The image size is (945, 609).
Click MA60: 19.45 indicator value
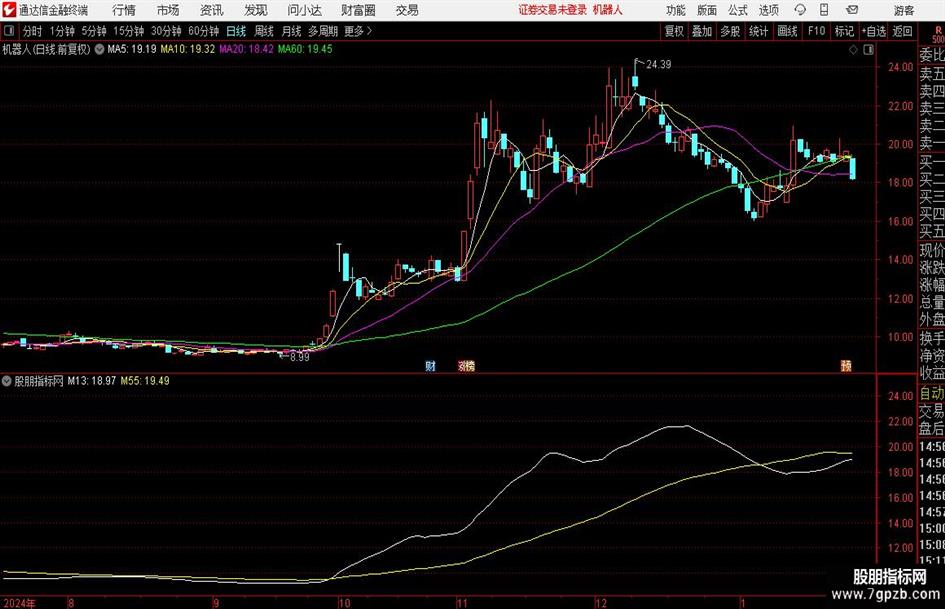click(306, 49)
